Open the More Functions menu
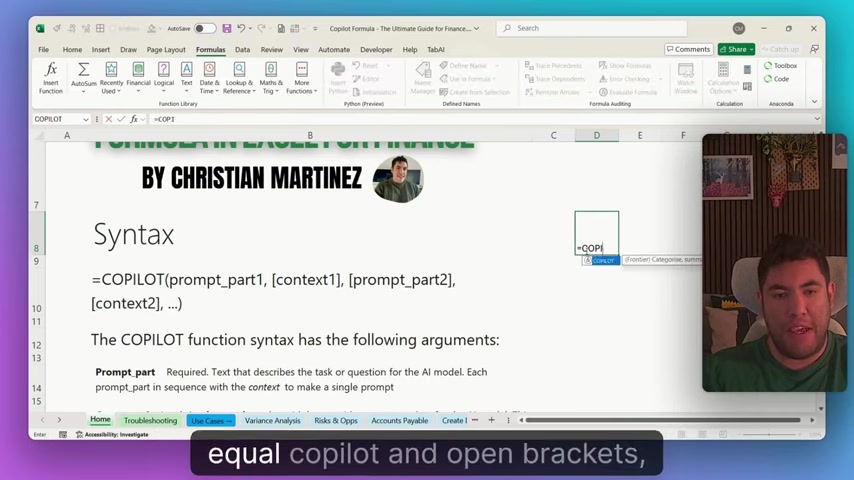This screenshot has height=480, width=854. (301, 78)
